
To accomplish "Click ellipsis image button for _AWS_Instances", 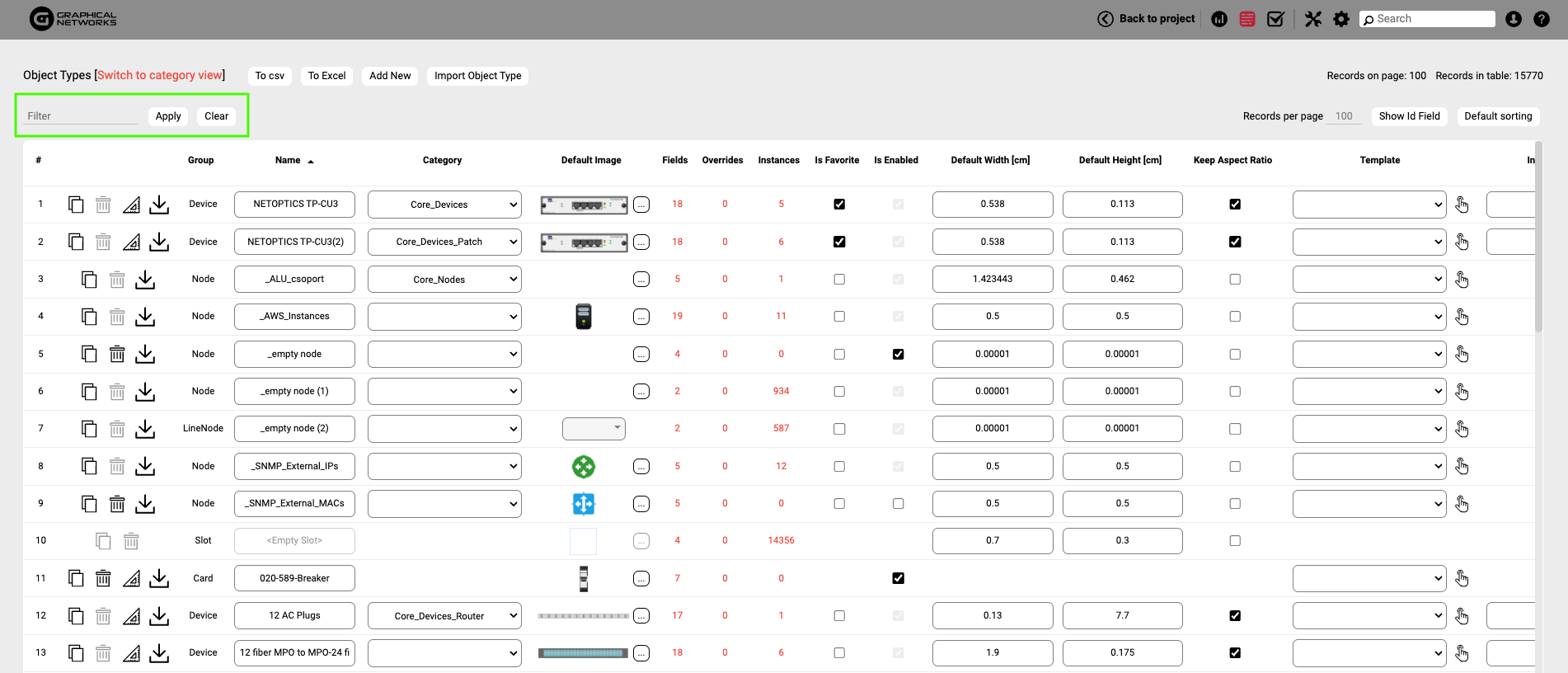I will 641,317.
